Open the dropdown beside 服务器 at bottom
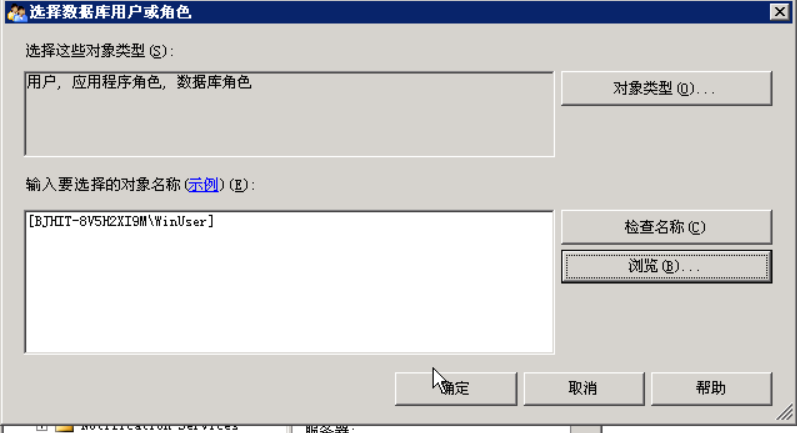 pos(585,429)
